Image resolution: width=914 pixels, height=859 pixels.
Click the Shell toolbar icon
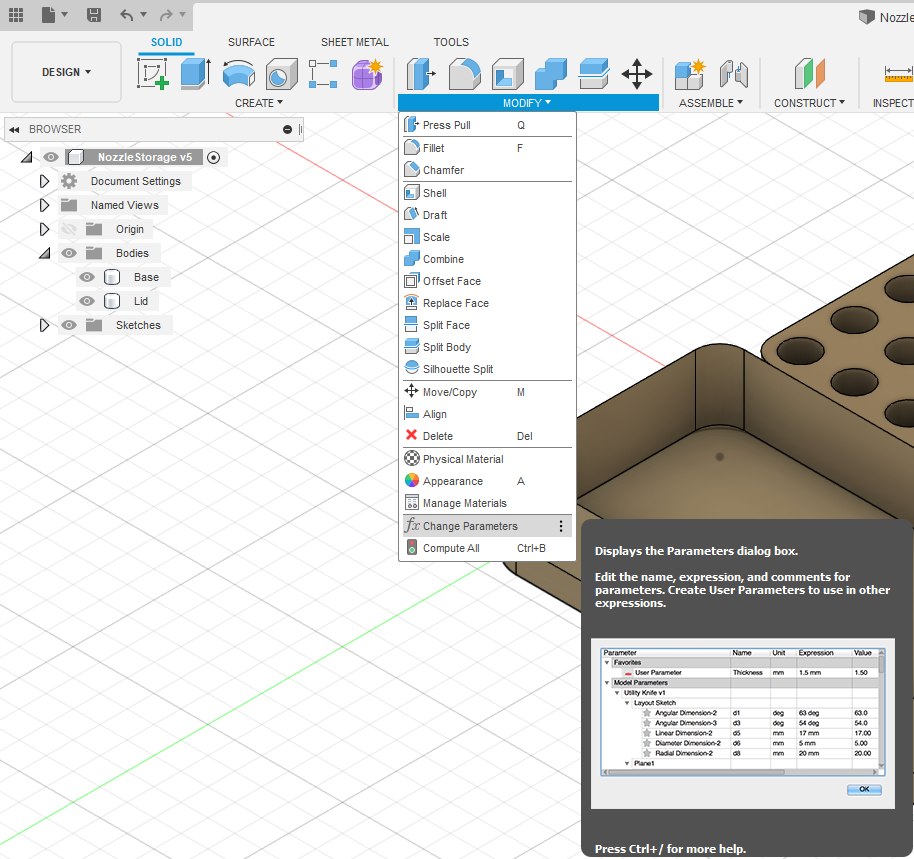pos(508,74)
